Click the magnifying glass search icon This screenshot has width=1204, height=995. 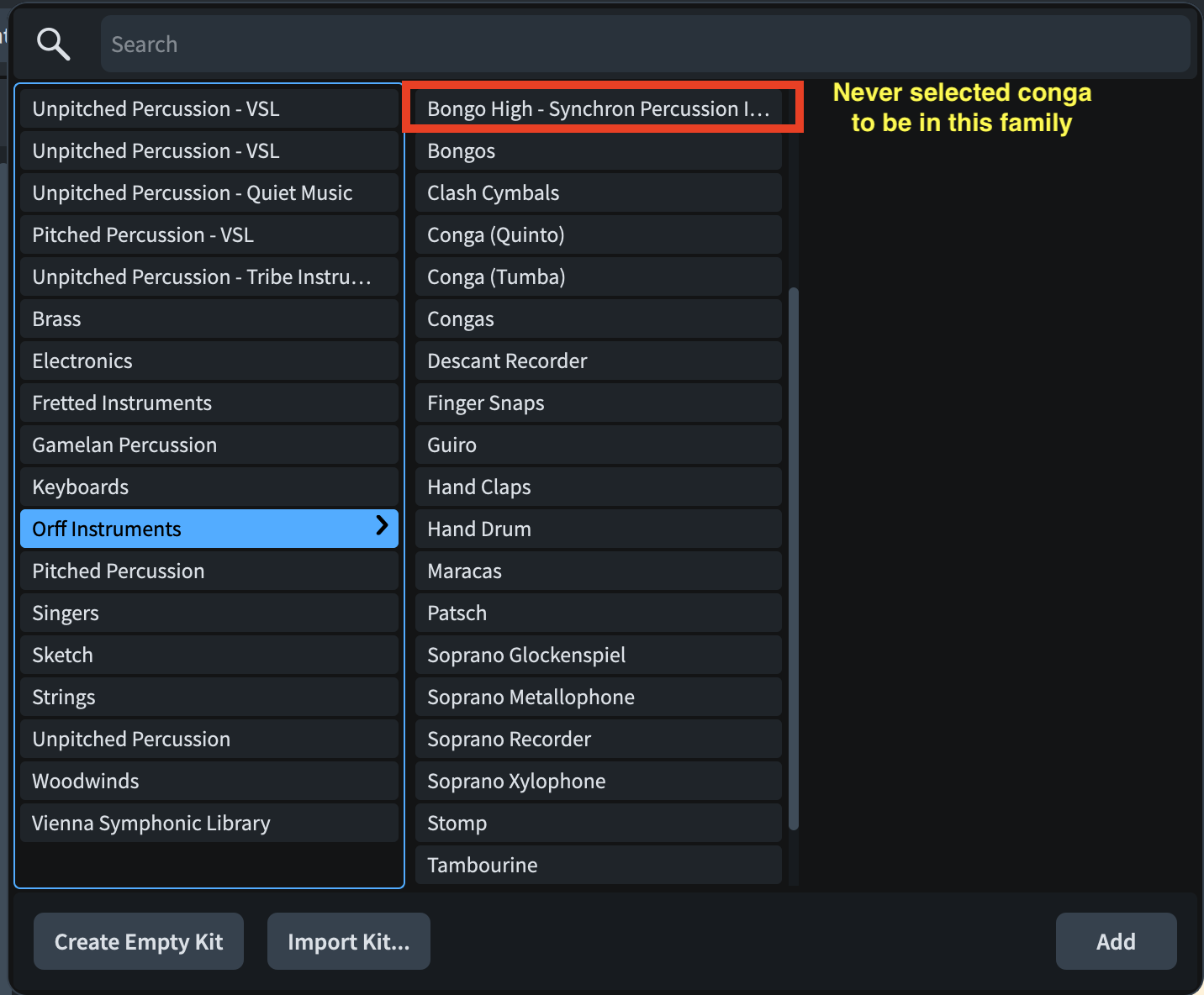[53, 44]
